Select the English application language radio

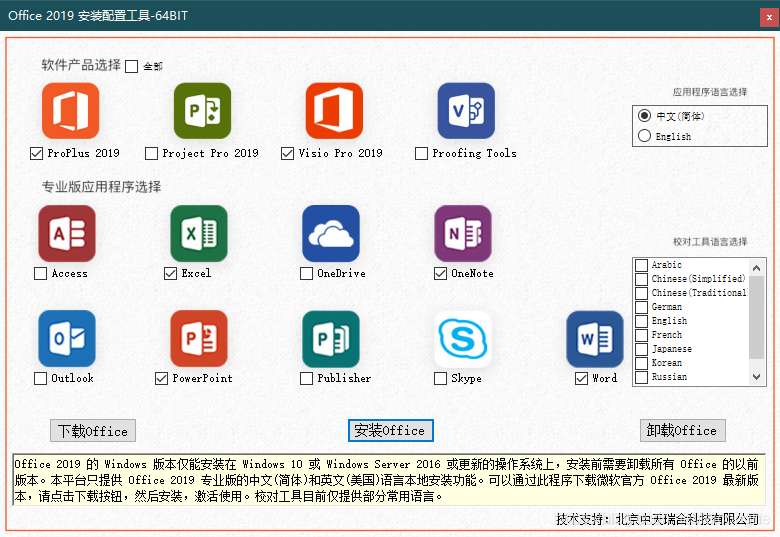coord(644,135)
